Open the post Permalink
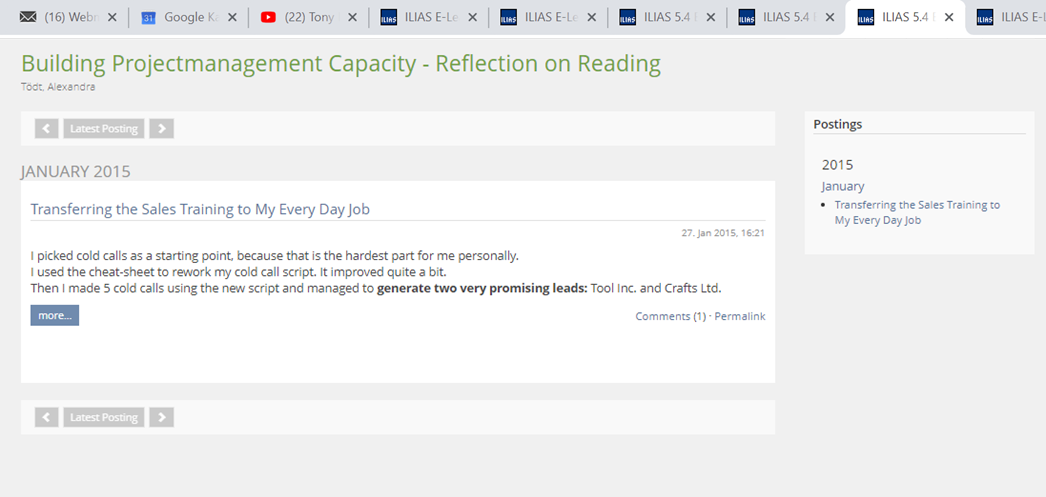The image size is (1046, 497). point(739,316)
